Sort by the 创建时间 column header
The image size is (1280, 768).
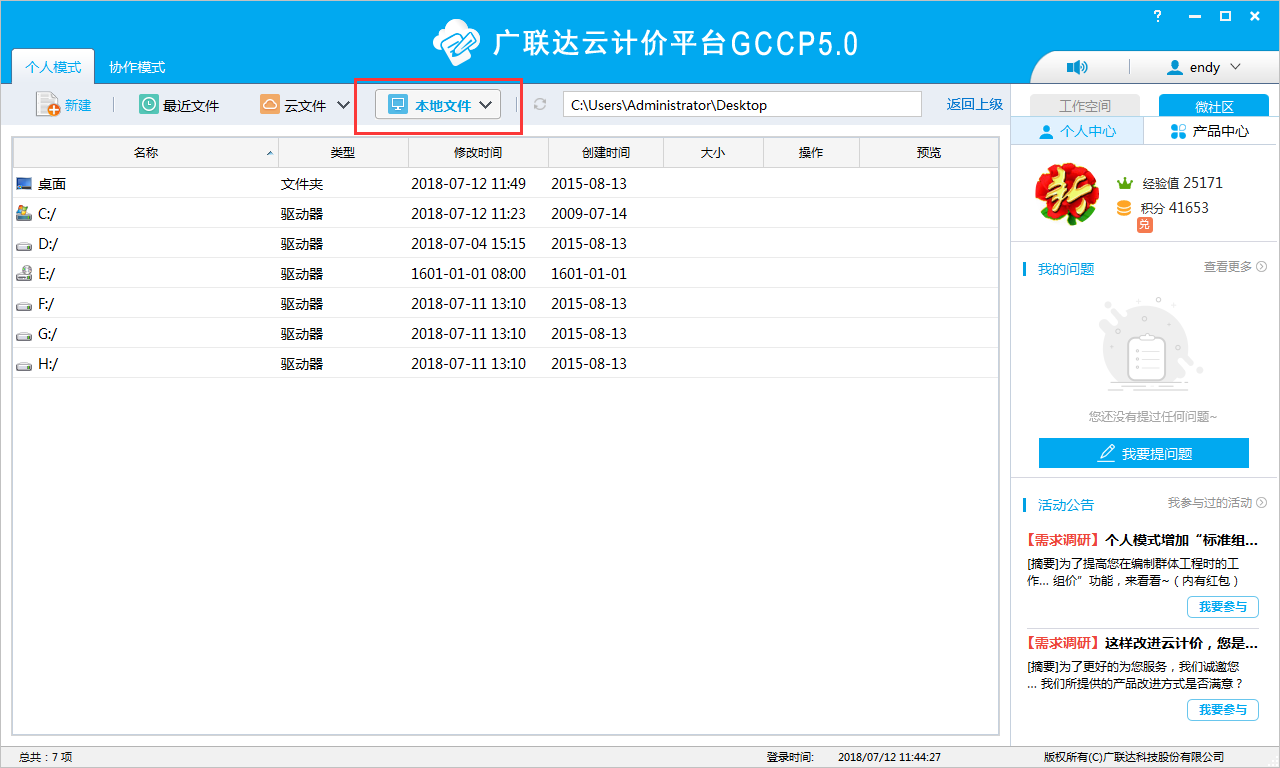[x=606, y=153]
